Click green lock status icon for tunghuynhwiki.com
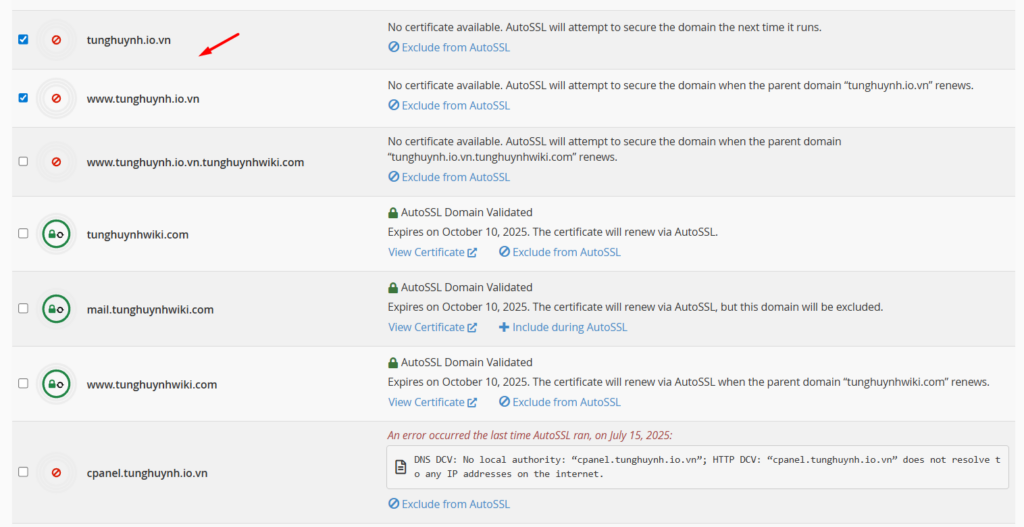 tap(56, 234)
